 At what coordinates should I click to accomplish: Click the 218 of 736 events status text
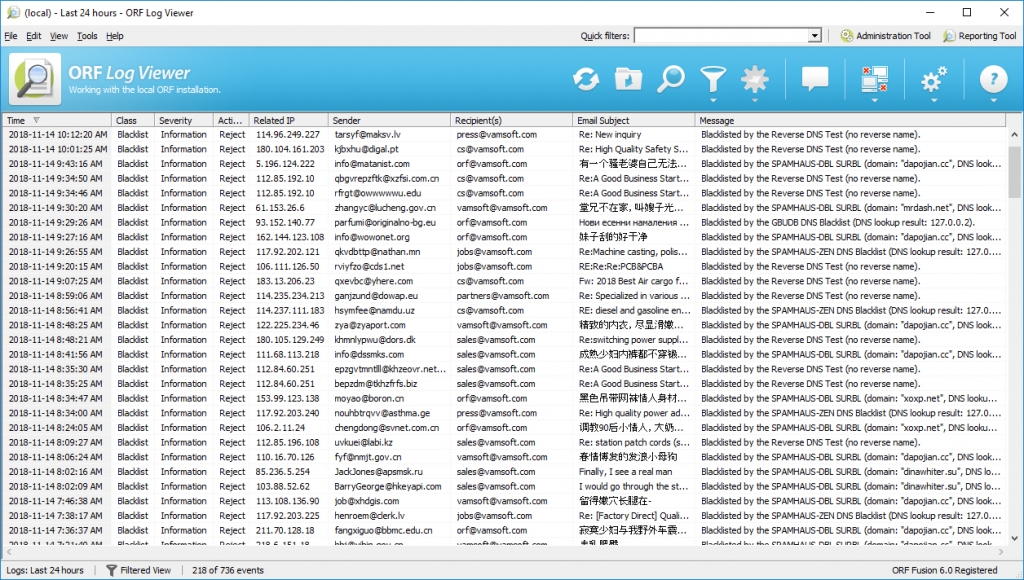(x=228, y=570)
